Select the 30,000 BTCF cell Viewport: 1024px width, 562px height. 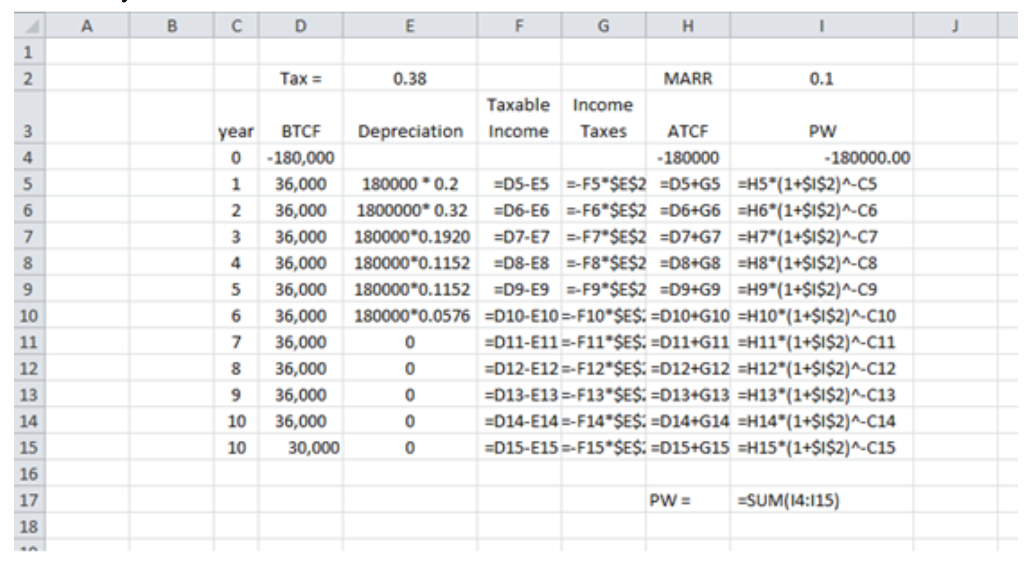pyautogui.click(x=300, y=447)
